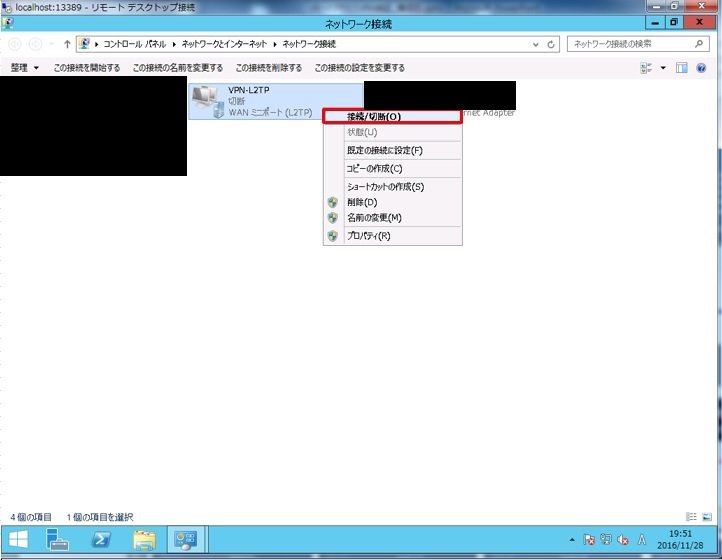The image size is (722, 560).
Task: Open the help question mark icon
Action: (702, 68)
